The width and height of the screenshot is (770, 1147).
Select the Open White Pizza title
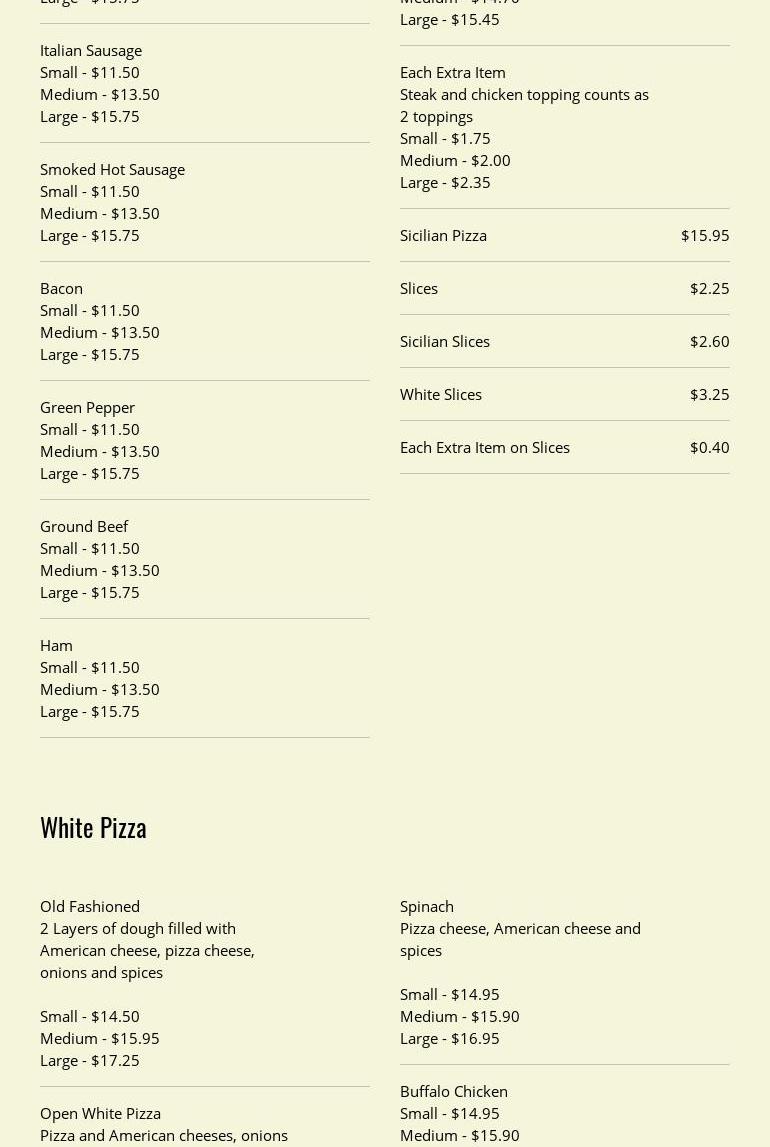(100, 1113)
